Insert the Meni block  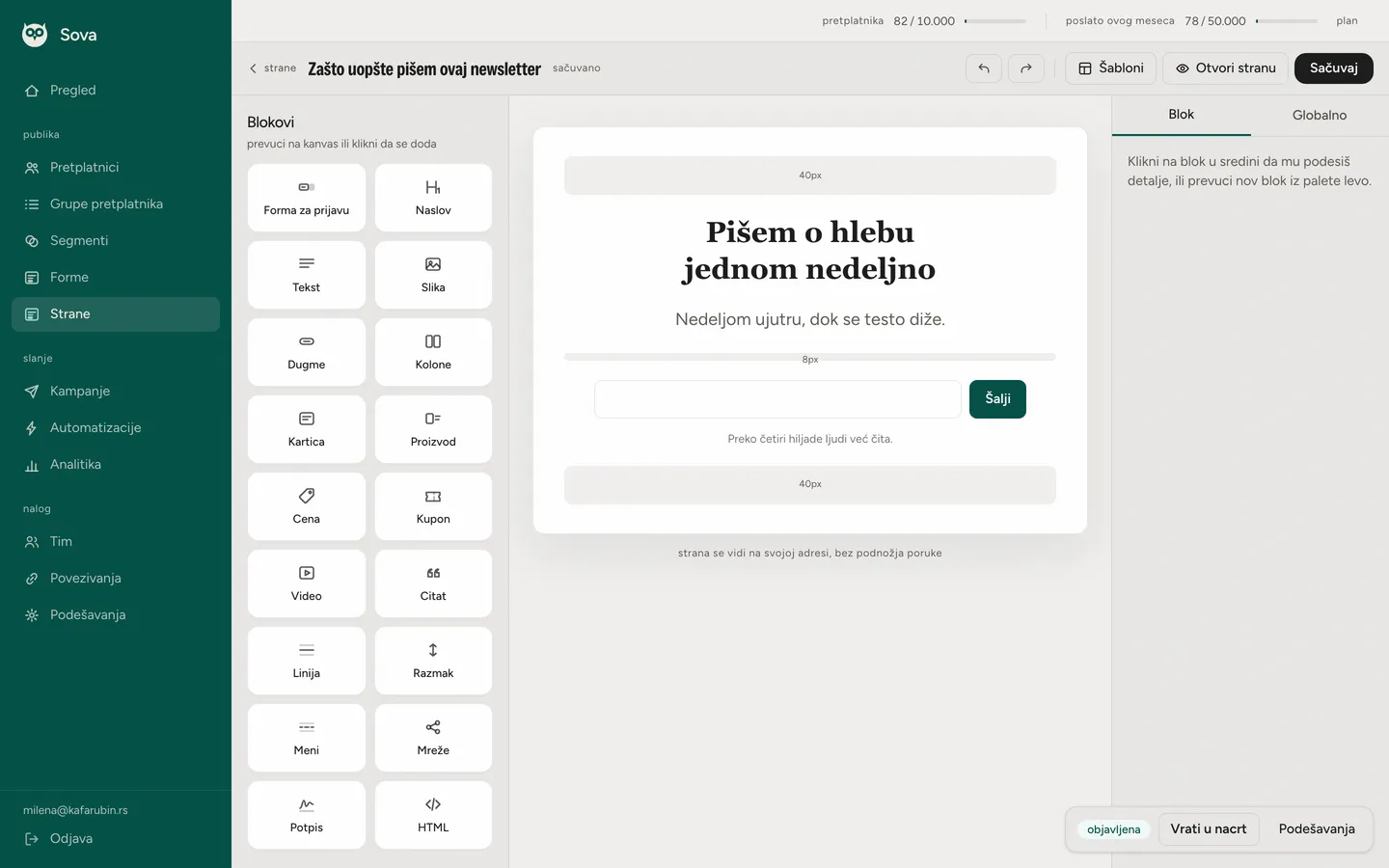pyautogui.click(x=307, y=738)
